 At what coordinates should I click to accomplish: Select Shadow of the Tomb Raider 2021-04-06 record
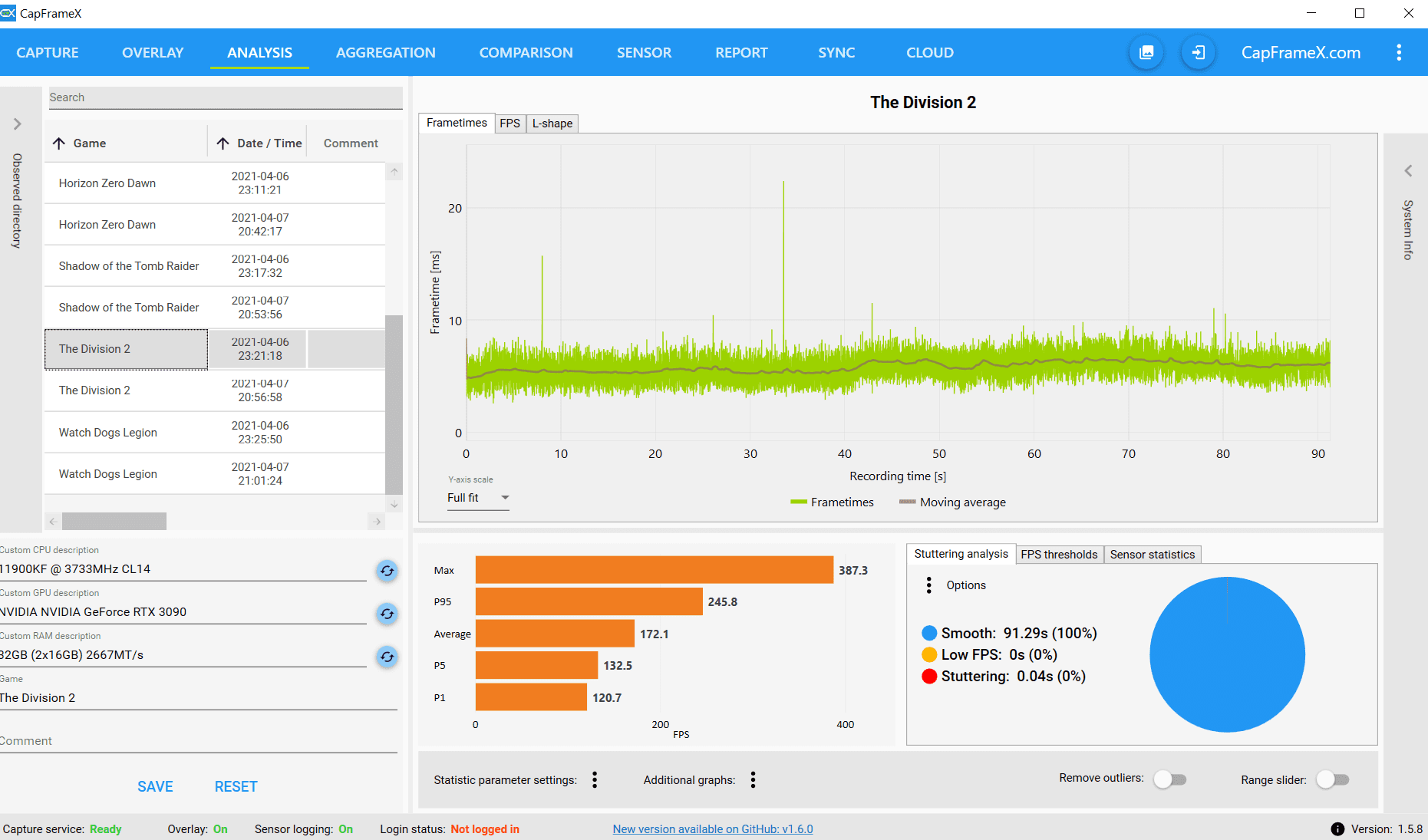coord(215,266)
